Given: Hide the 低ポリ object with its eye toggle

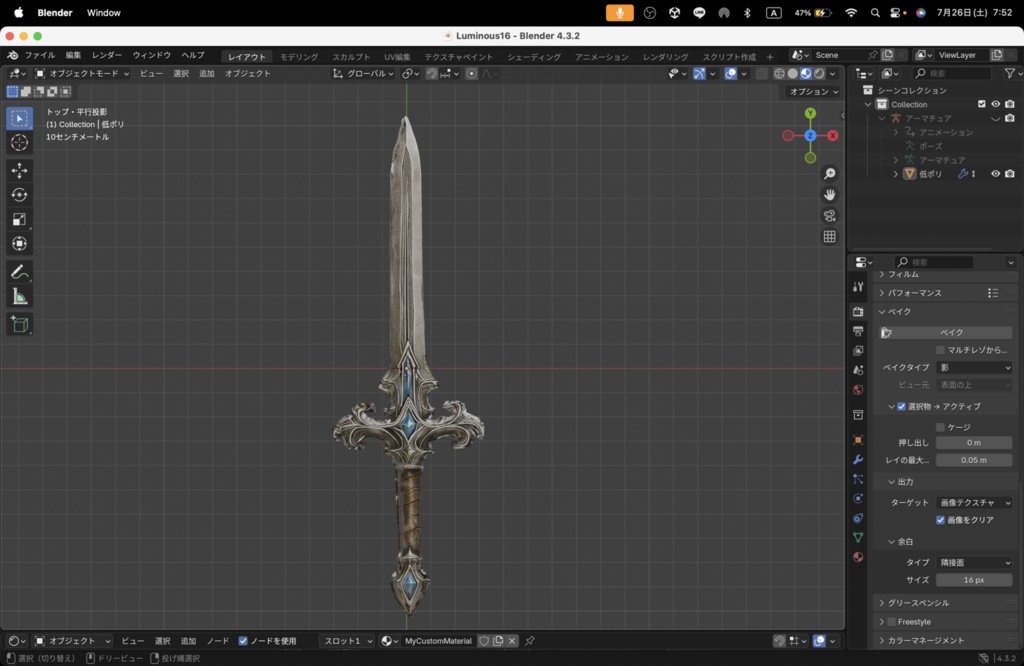Looking at the screenshot, I should coord(995,173).
